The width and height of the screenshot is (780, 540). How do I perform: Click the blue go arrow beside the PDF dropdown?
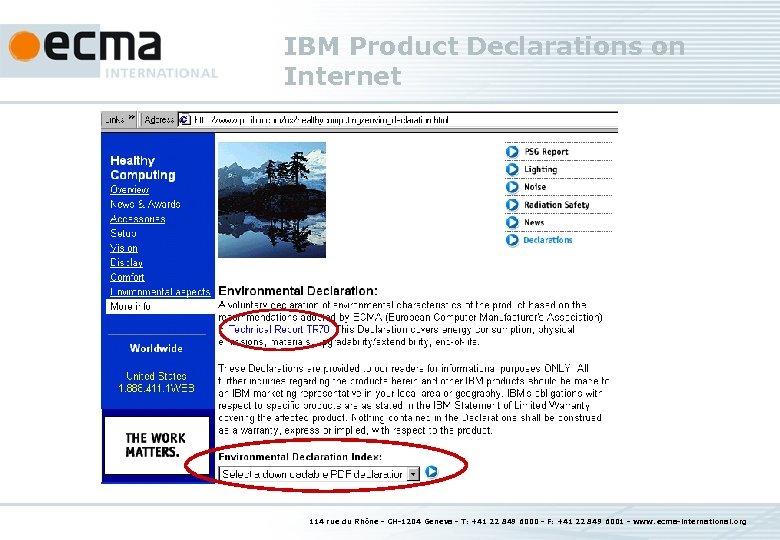(431, 471)
